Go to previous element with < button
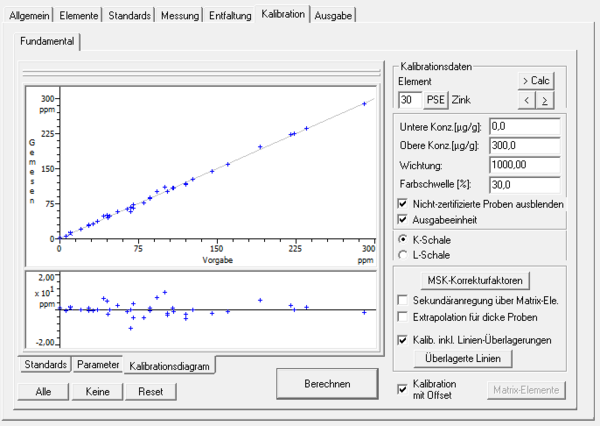 (x=527, y=100)
